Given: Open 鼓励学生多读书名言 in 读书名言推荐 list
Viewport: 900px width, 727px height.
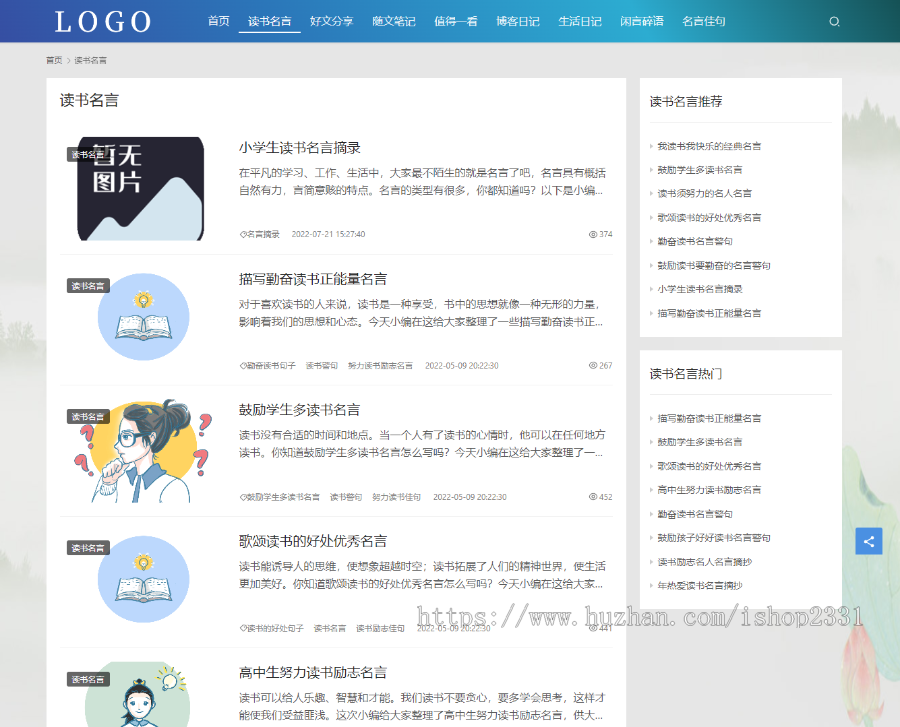Looking at the screenshot, I should click(700, 170).
